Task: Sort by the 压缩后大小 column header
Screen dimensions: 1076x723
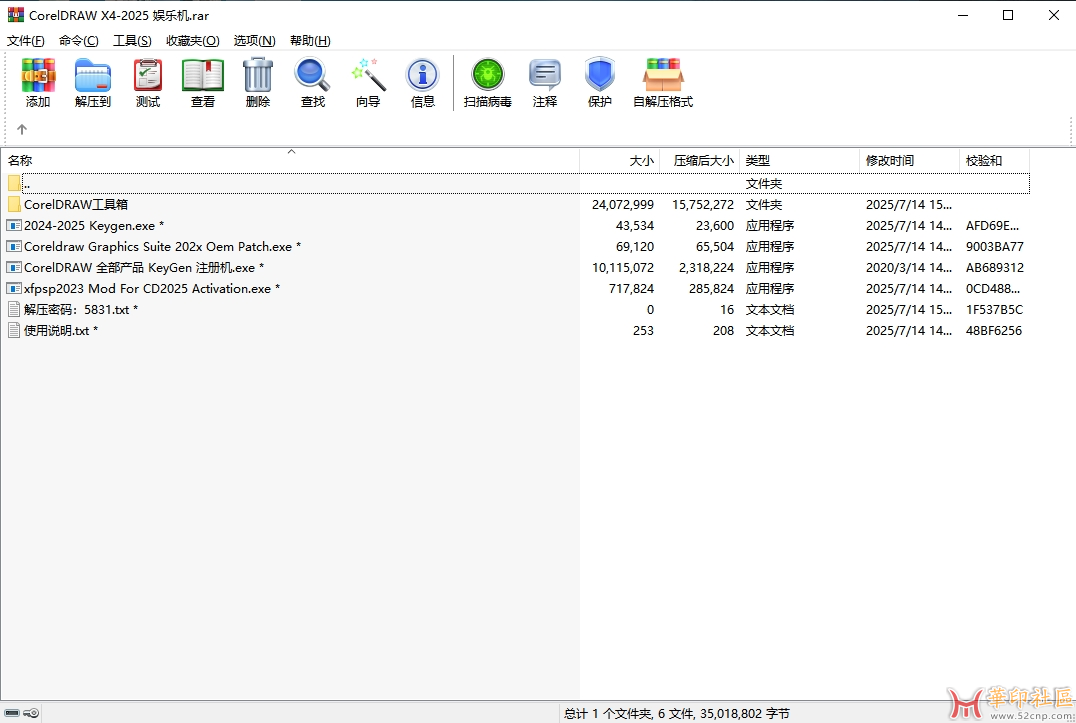Action: 699,161
